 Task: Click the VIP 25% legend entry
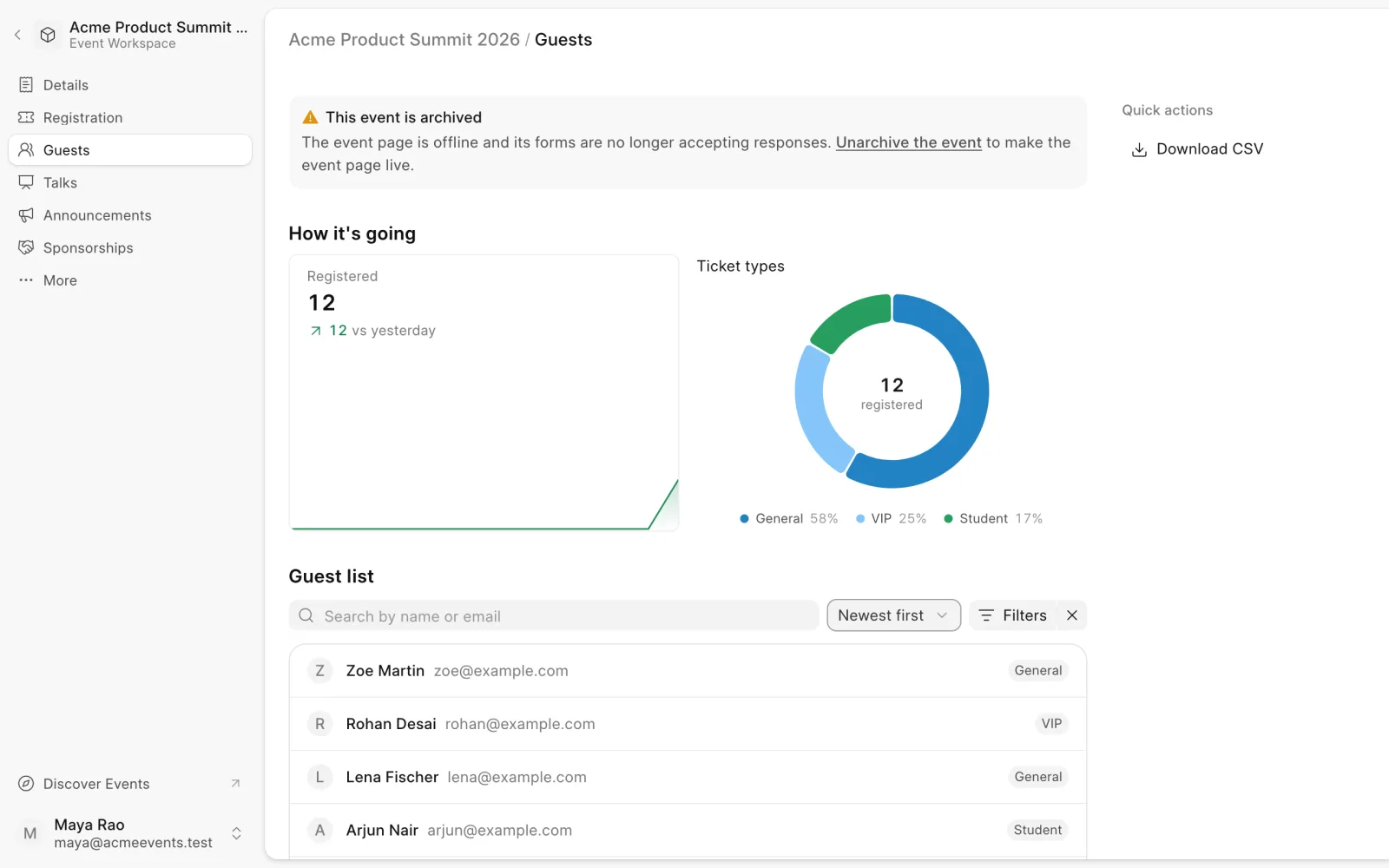click(891, 518)
